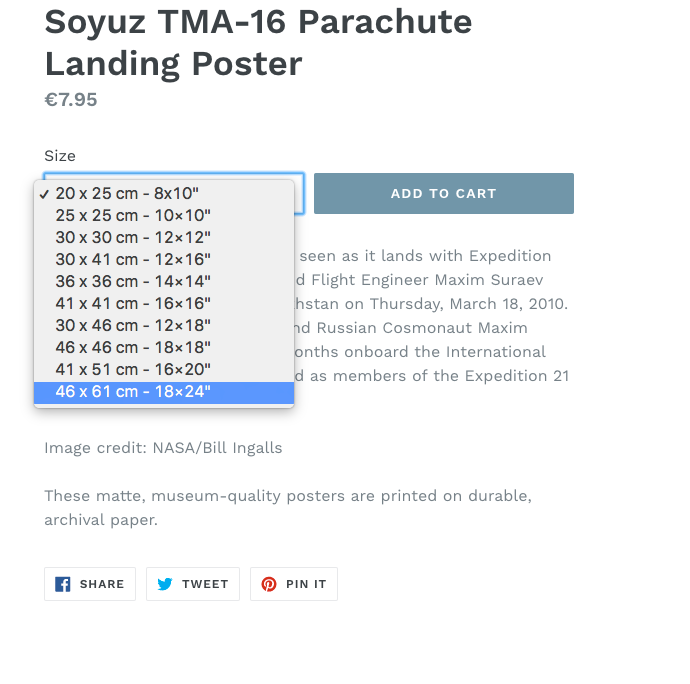The height and width of the screenshot is (684, 690).
Task: Click the Add to Cart button
Action: [x=444, y=194]
